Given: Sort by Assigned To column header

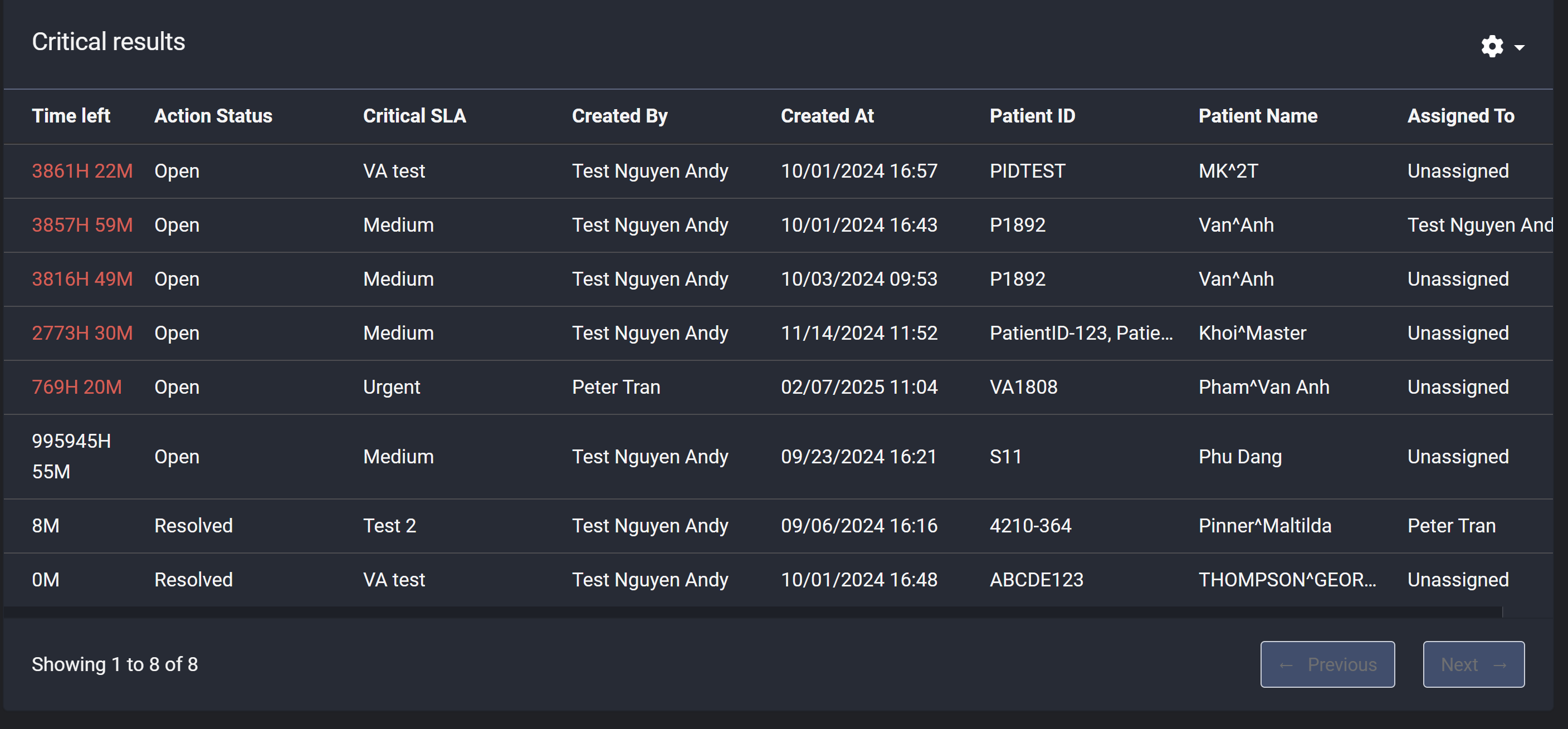Looking at the screenshot, I should (x=1461, y=116).
